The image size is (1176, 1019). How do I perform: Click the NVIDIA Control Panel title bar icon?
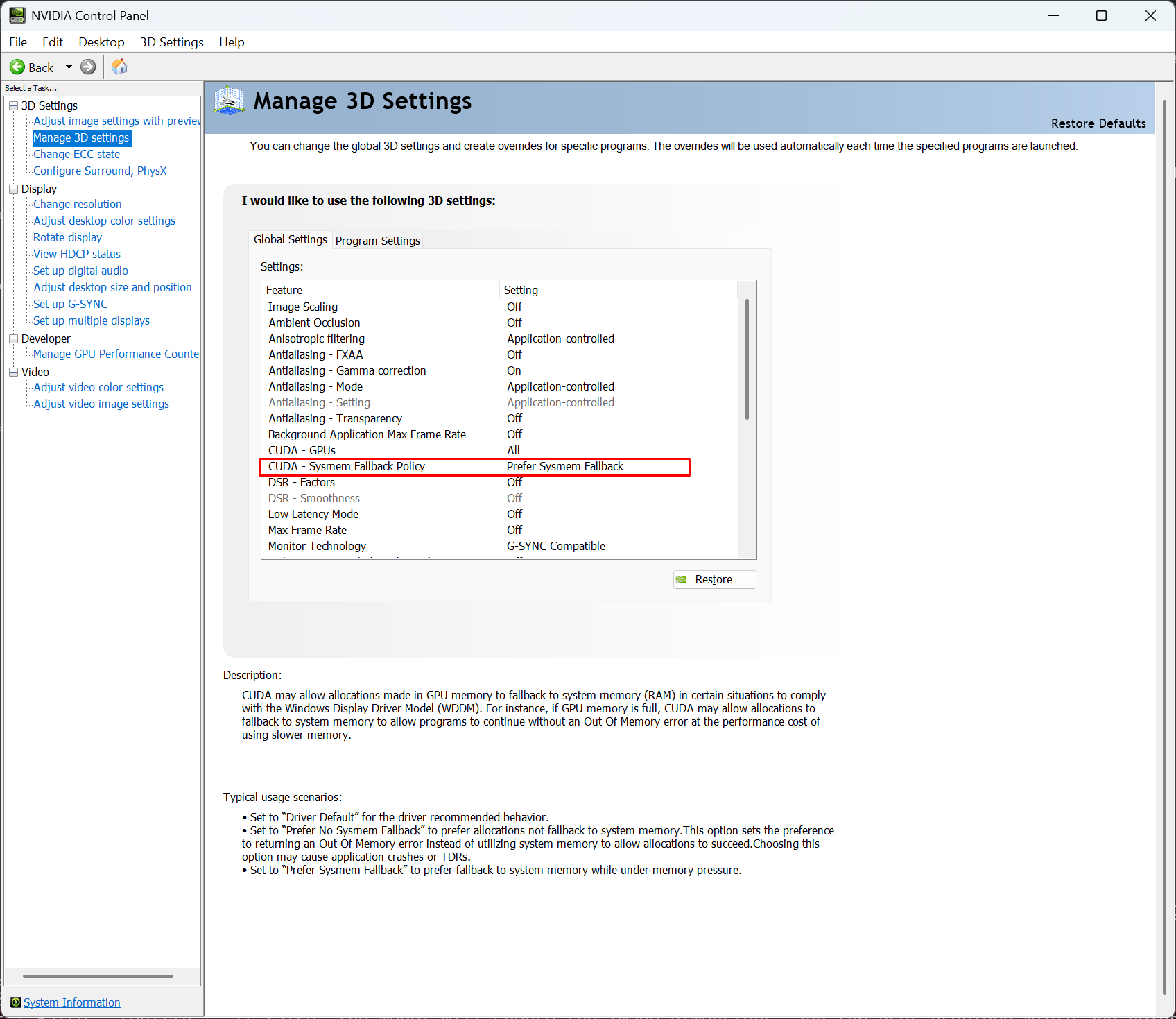coord(17,15)
